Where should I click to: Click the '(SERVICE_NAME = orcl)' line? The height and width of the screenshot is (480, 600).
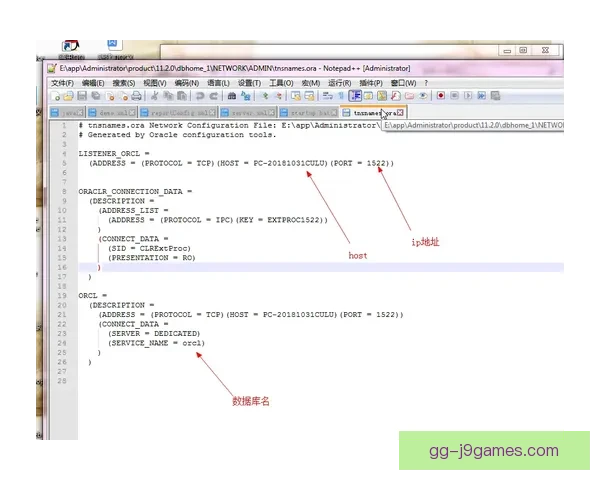click(157, 343)
